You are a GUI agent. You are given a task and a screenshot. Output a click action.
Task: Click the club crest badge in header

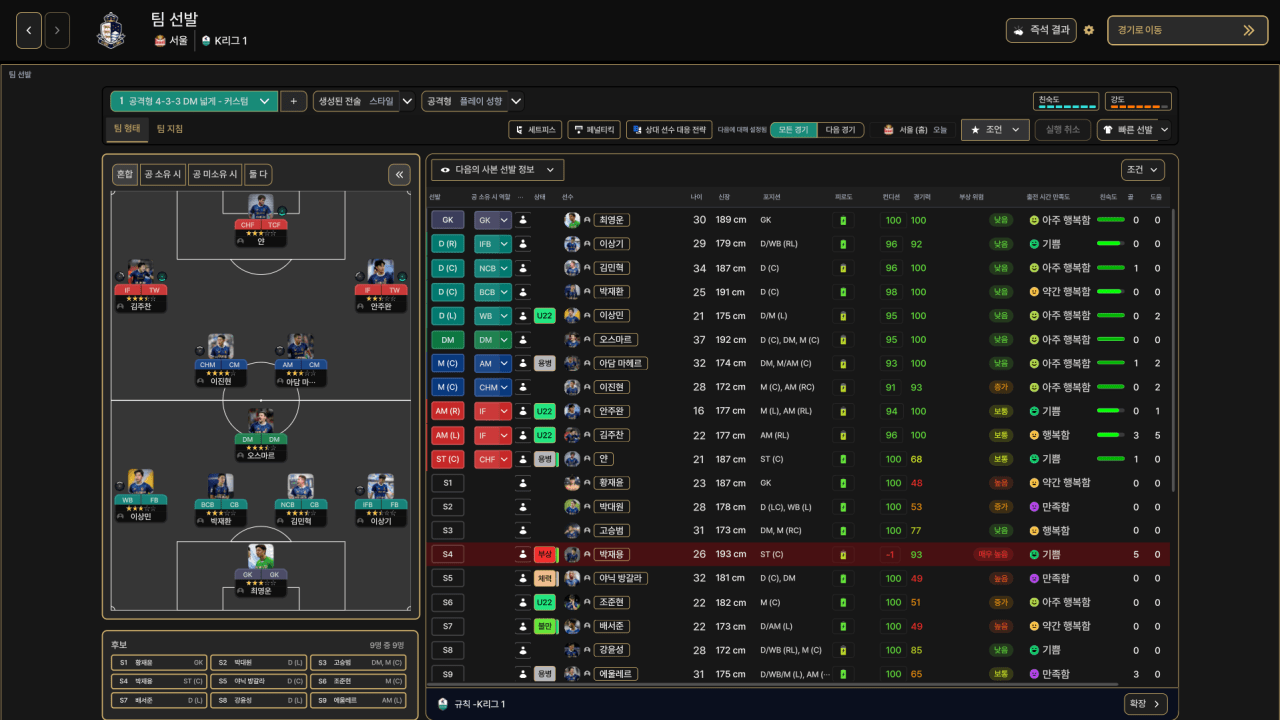coord(111,31)
